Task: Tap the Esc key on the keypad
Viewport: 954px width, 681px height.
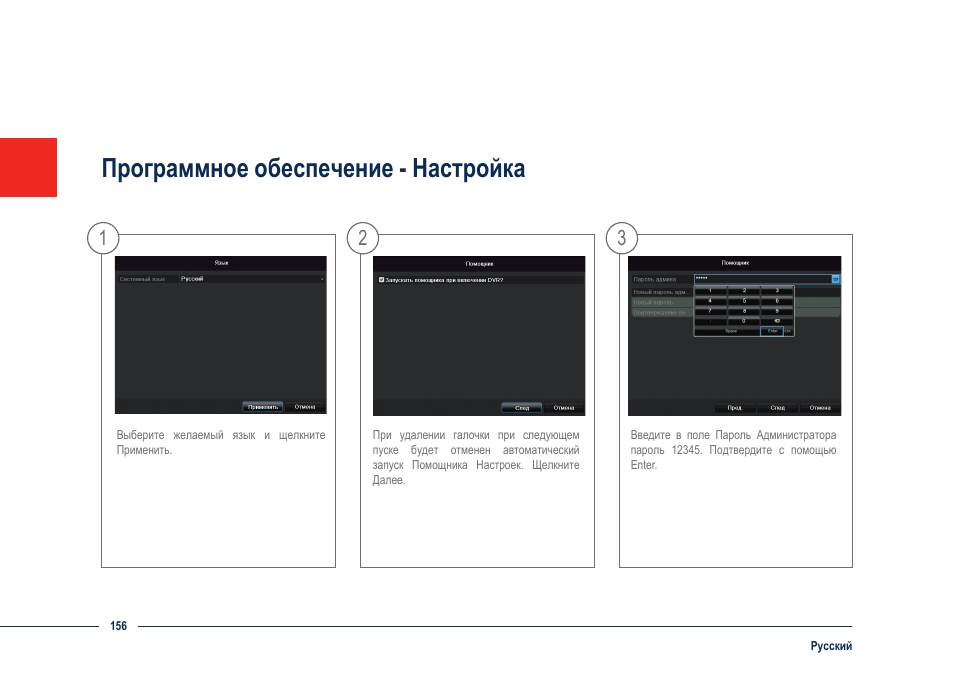Action: click(789, 331)
